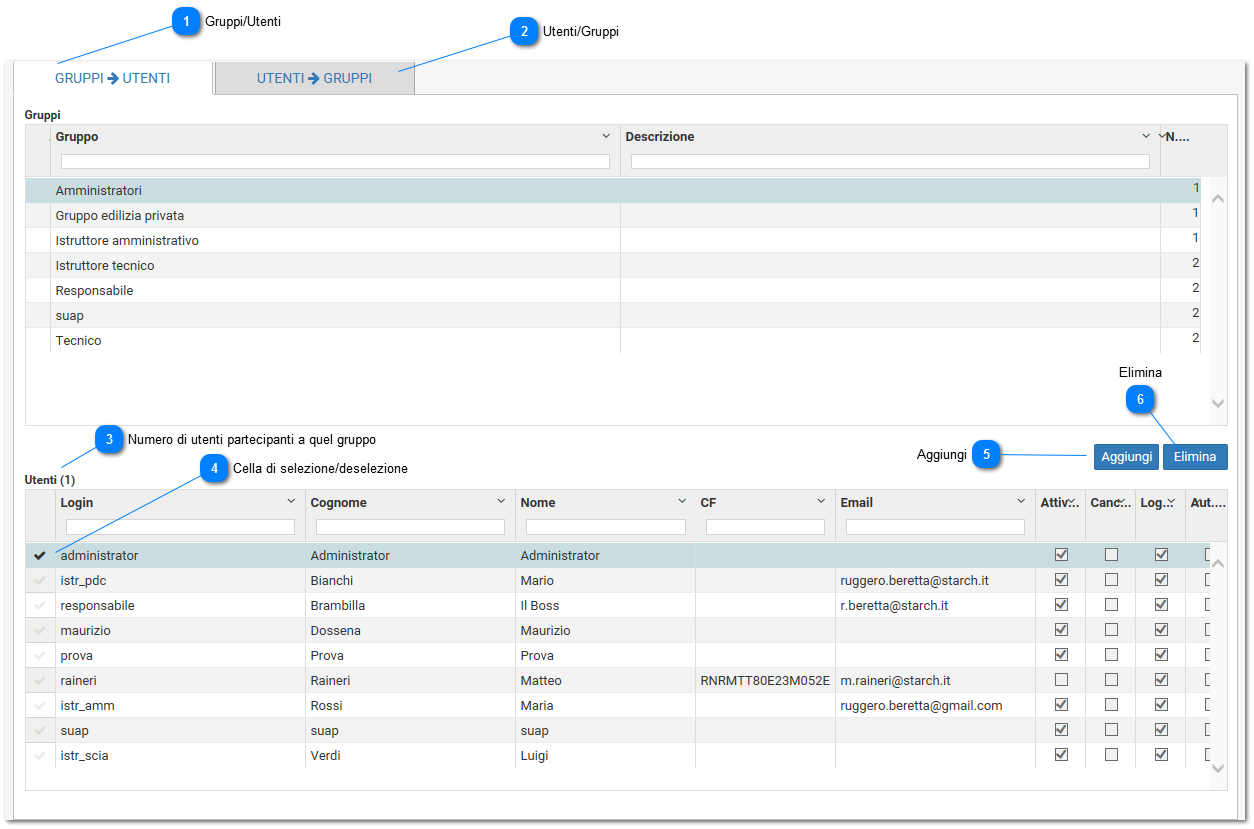Image resolution: width=1254 pixels, height=829 pixels.
Task: Click the r.beretta@starch.it email cell
Action: click(935, 605)
